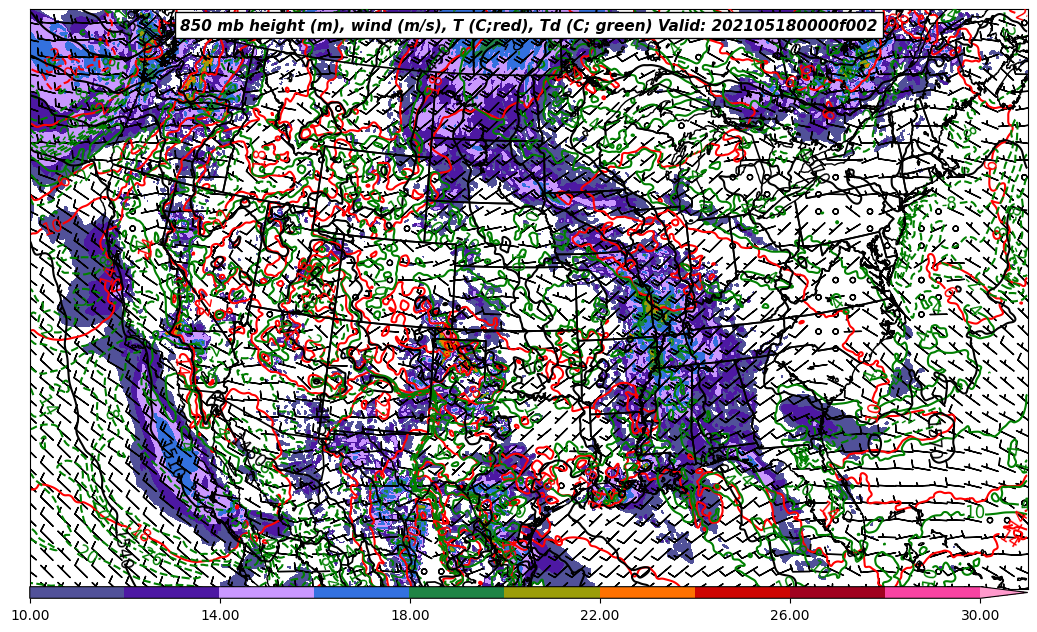Choose the olive 20–22 colorbar segment
Image resolution: width=1037 pixels, height=632 pixels.
pyautogui.click(x=552, y=592)
